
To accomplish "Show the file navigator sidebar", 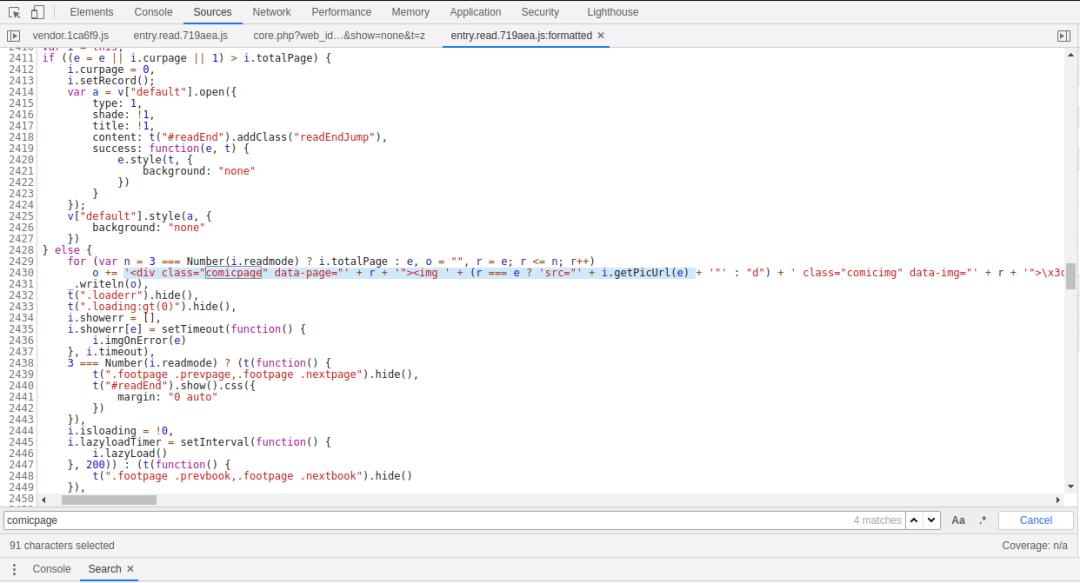I will 14,35.
